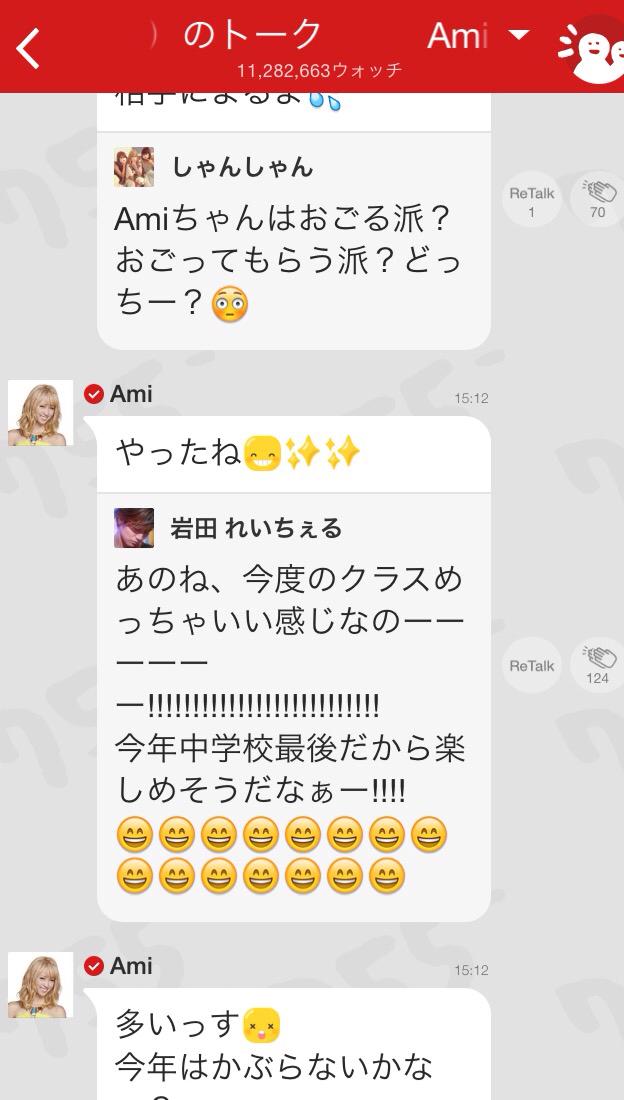Tap the 11,282,663ウォッチ watch count
The height and width of the screenshot is (1100, 624).
[319, 70]
